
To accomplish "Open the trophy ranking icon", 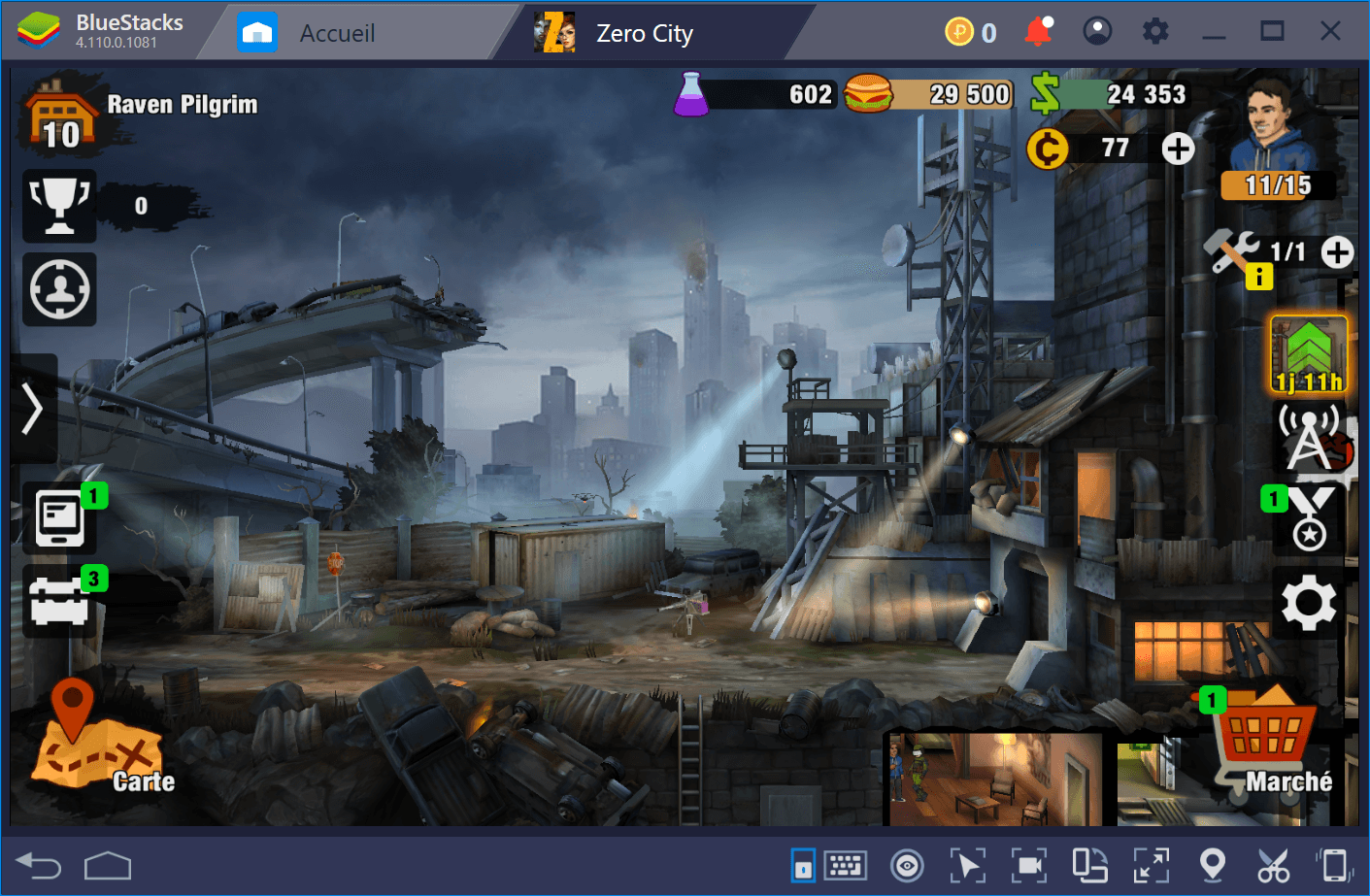I will (x=59, y=206).
